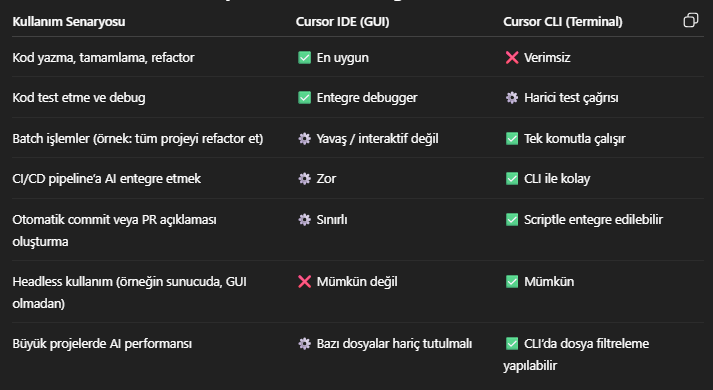Click gear icon beside 'Bazı dosyalar hariç tutulmalı'
The image size is (713, 390).
coord(304,343)
